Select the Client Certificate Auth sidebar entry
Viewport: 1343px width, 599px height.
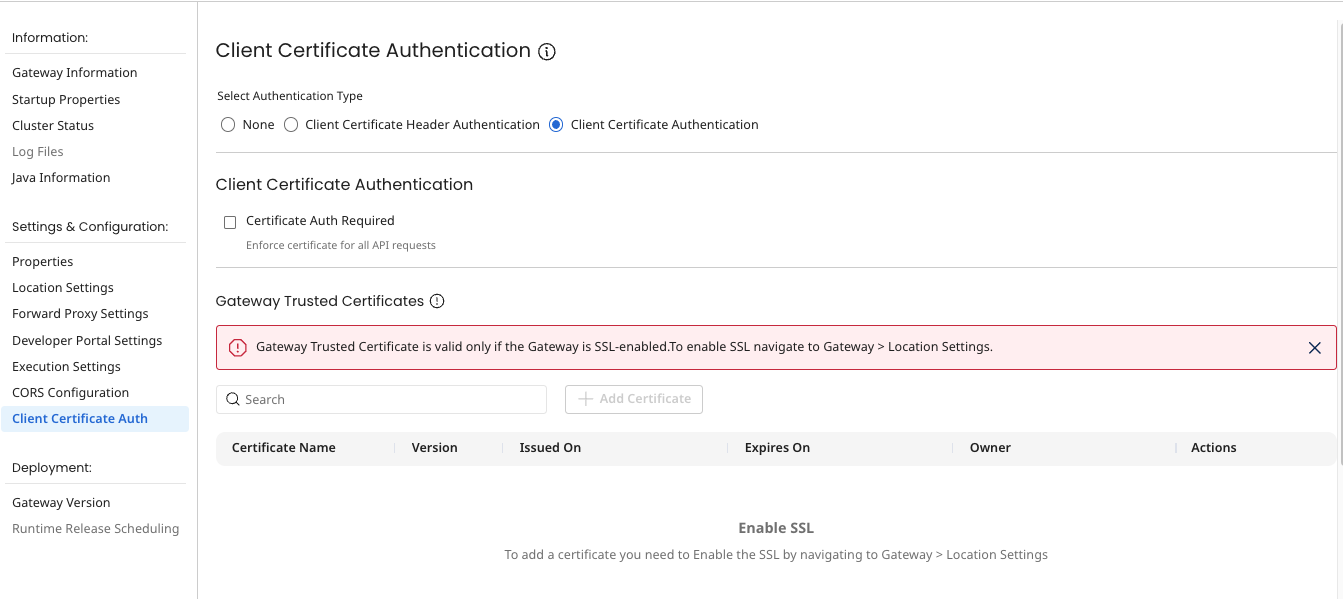[79, 418]
